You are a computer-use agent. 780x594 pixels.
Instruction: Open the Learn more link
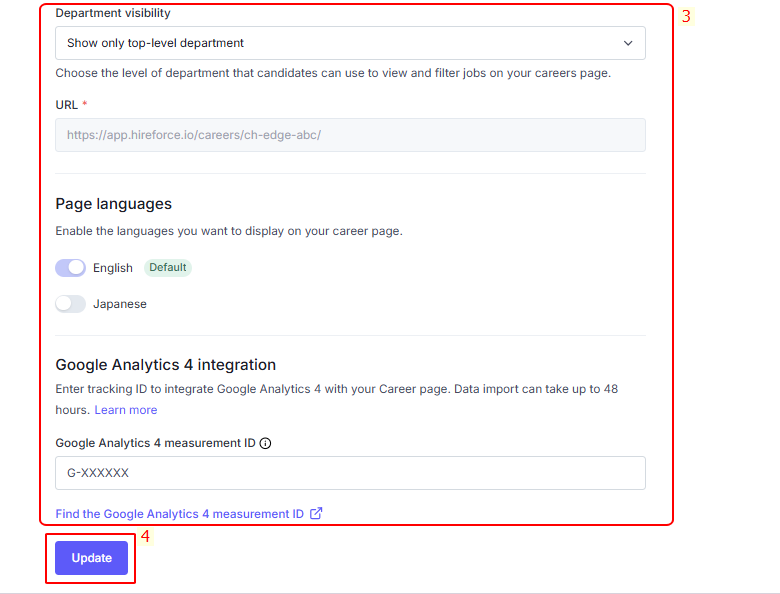pos(126,410)
